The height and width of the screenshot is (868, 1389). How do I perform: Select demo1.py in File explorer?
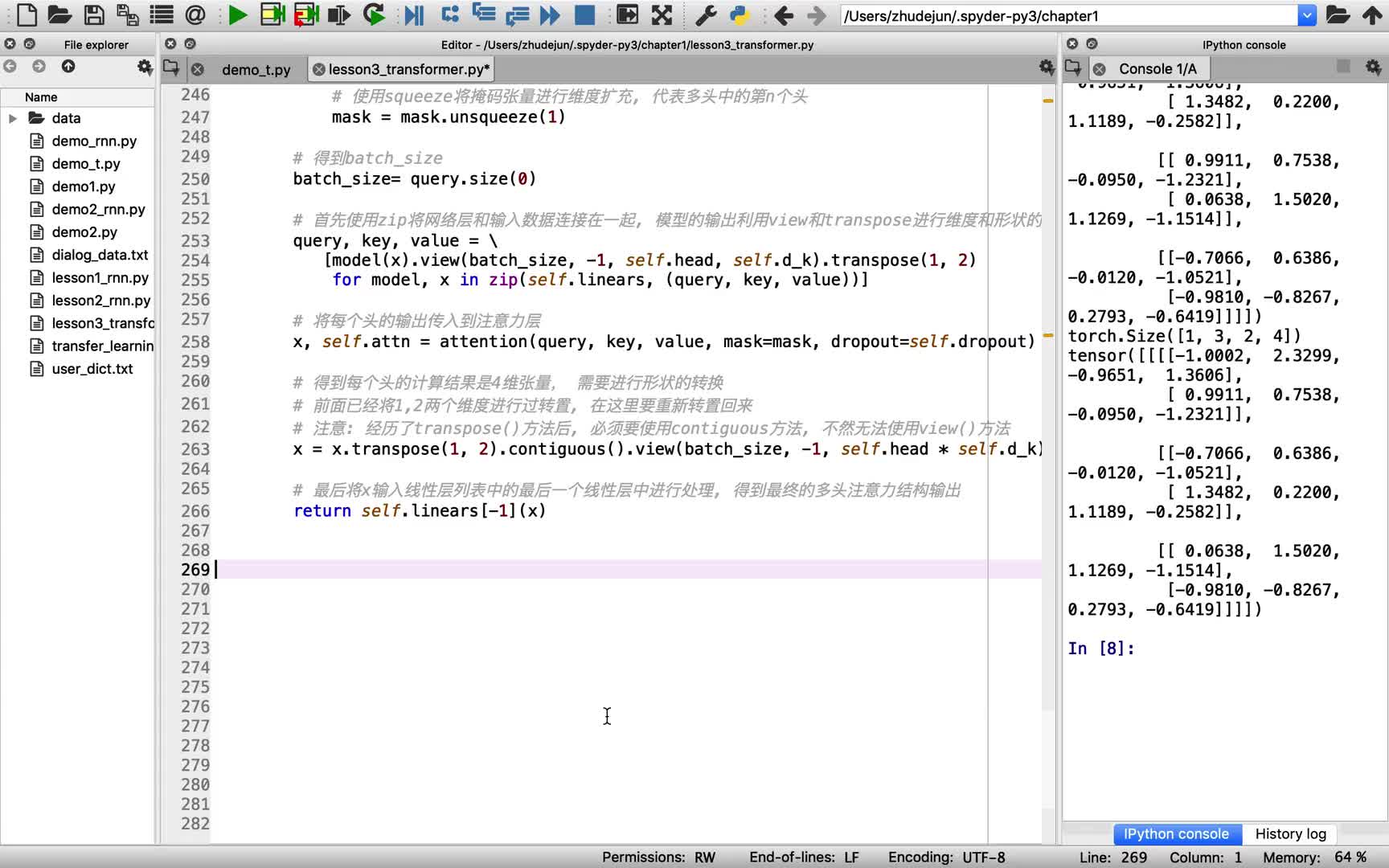pos(84,186)
